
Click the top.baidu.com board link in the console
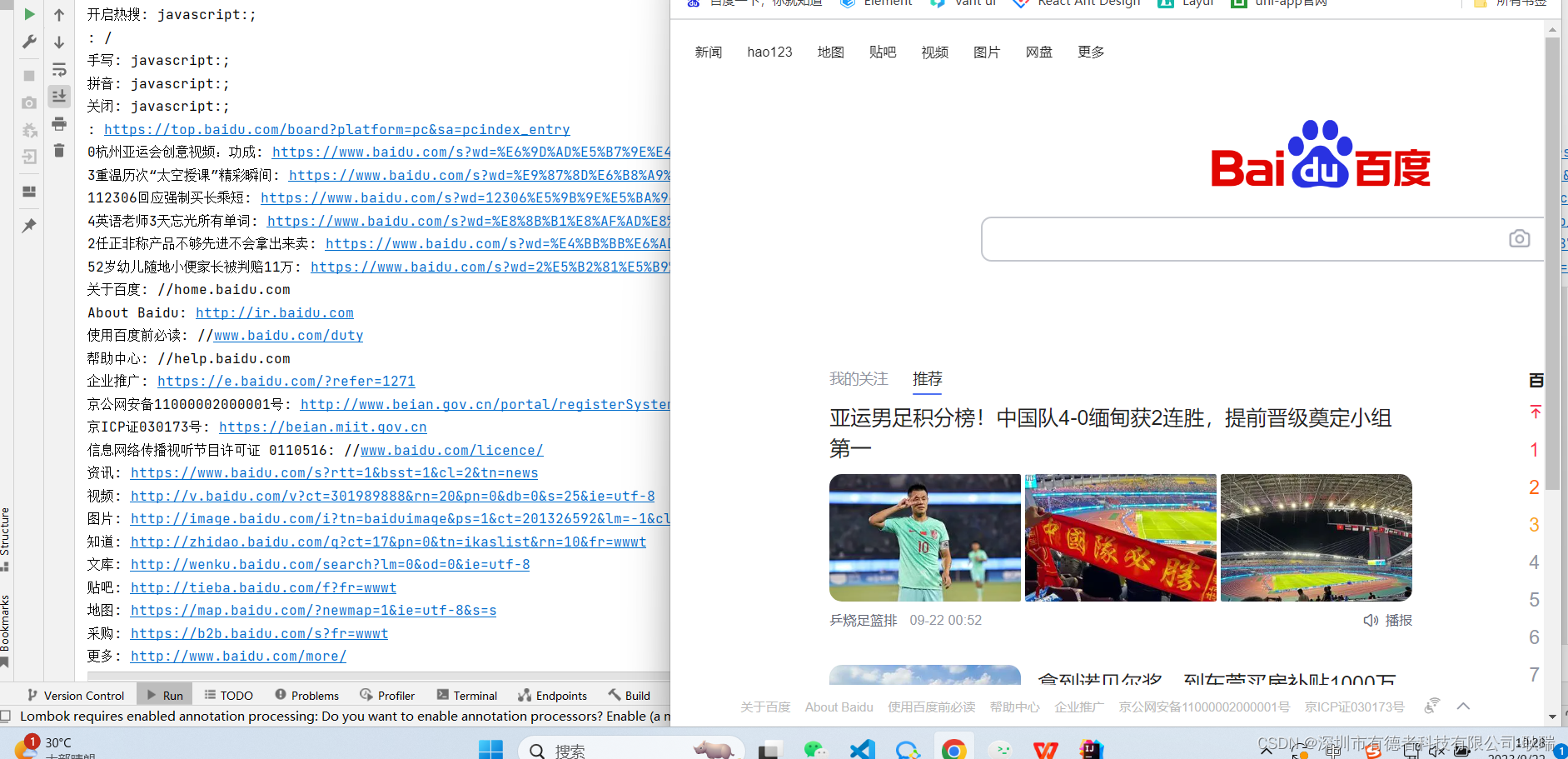(x=337, y=129)
